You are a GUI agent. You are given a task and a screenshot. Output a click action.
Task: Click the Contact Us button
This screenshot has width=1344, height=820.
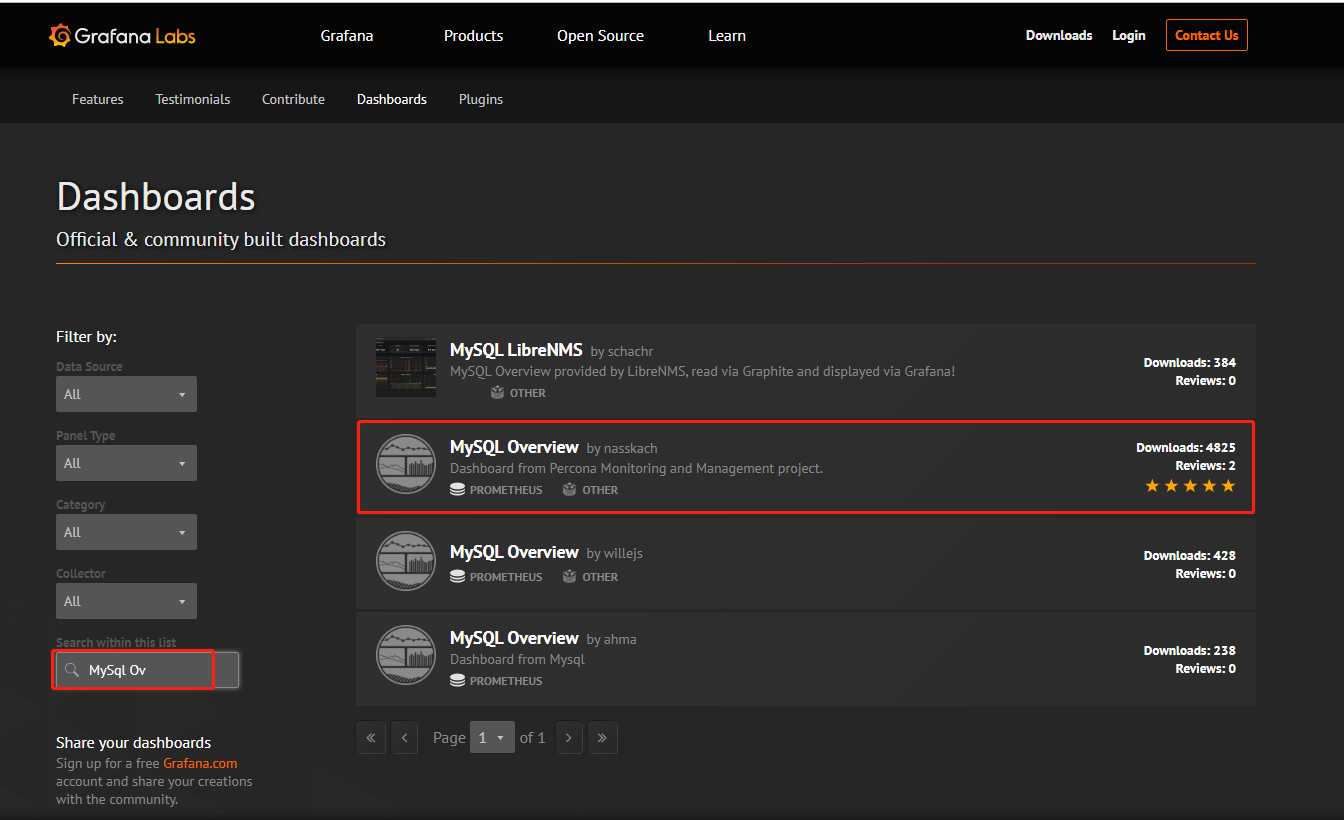[1207, 35]
